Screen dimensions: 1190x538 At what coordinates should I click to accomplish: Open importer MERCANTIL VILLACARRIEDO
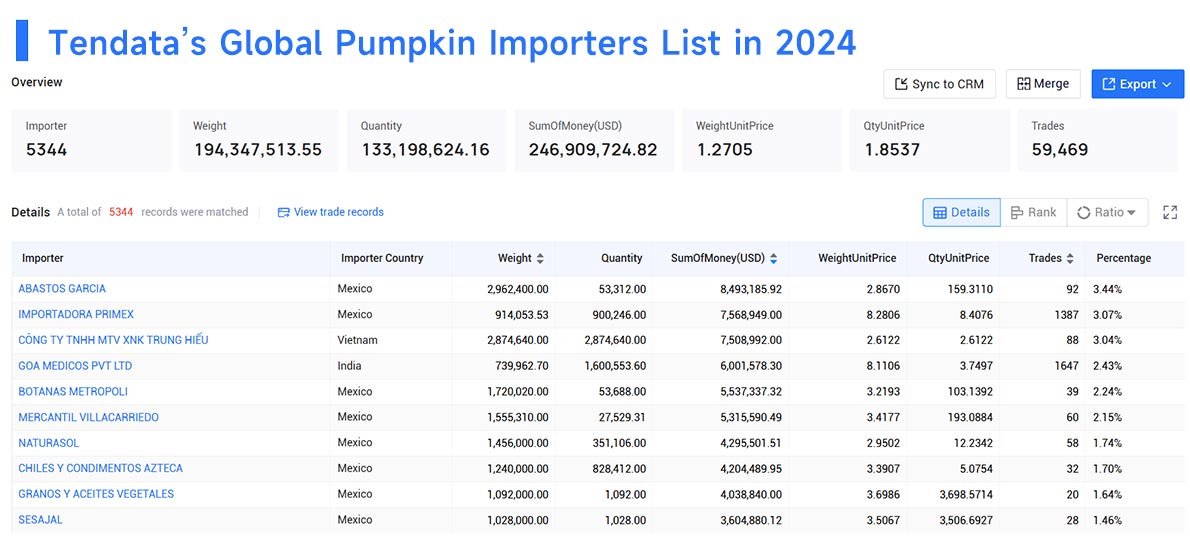pos(89,417)
